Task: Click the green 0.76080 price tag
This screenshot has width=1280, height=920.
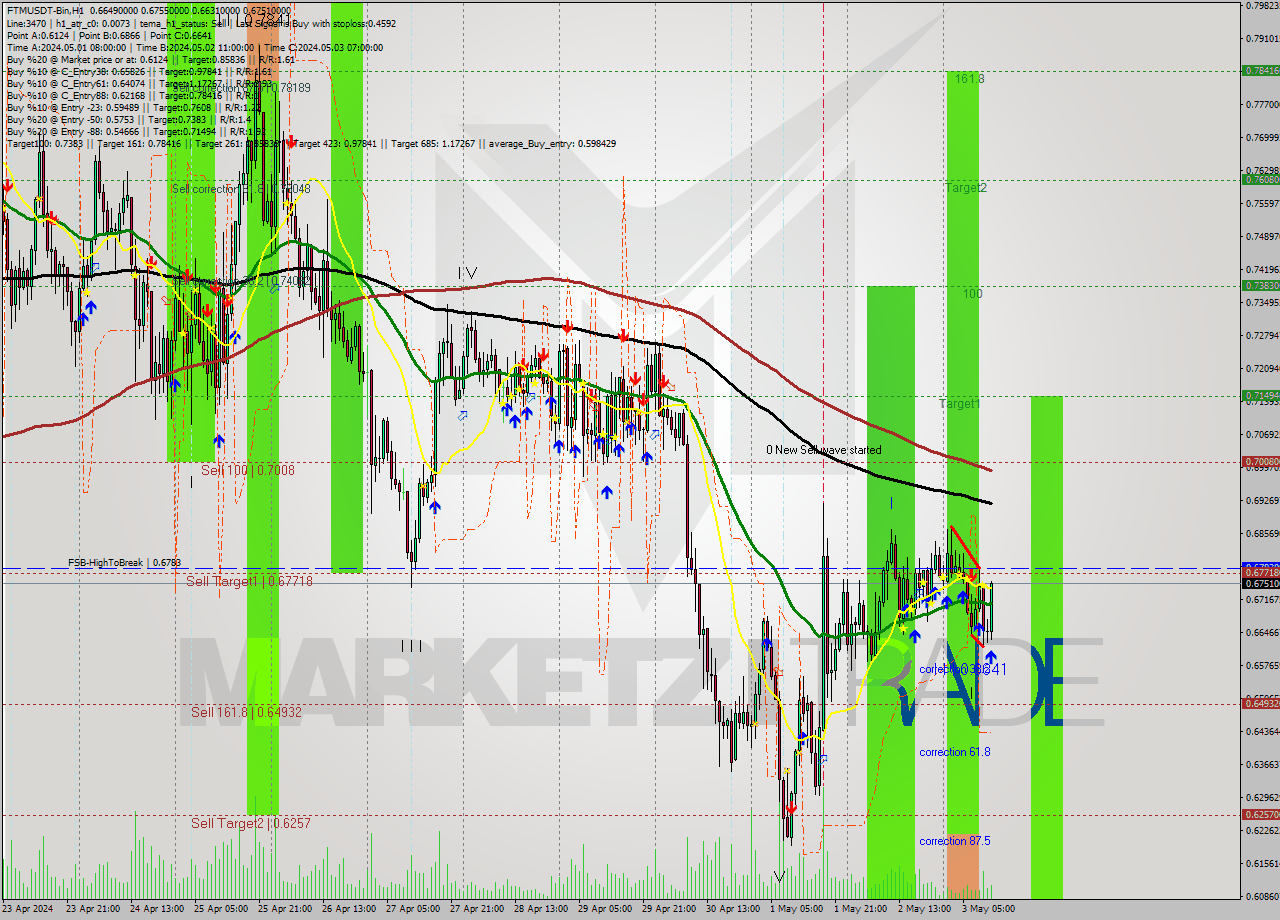Action: 1260,180
